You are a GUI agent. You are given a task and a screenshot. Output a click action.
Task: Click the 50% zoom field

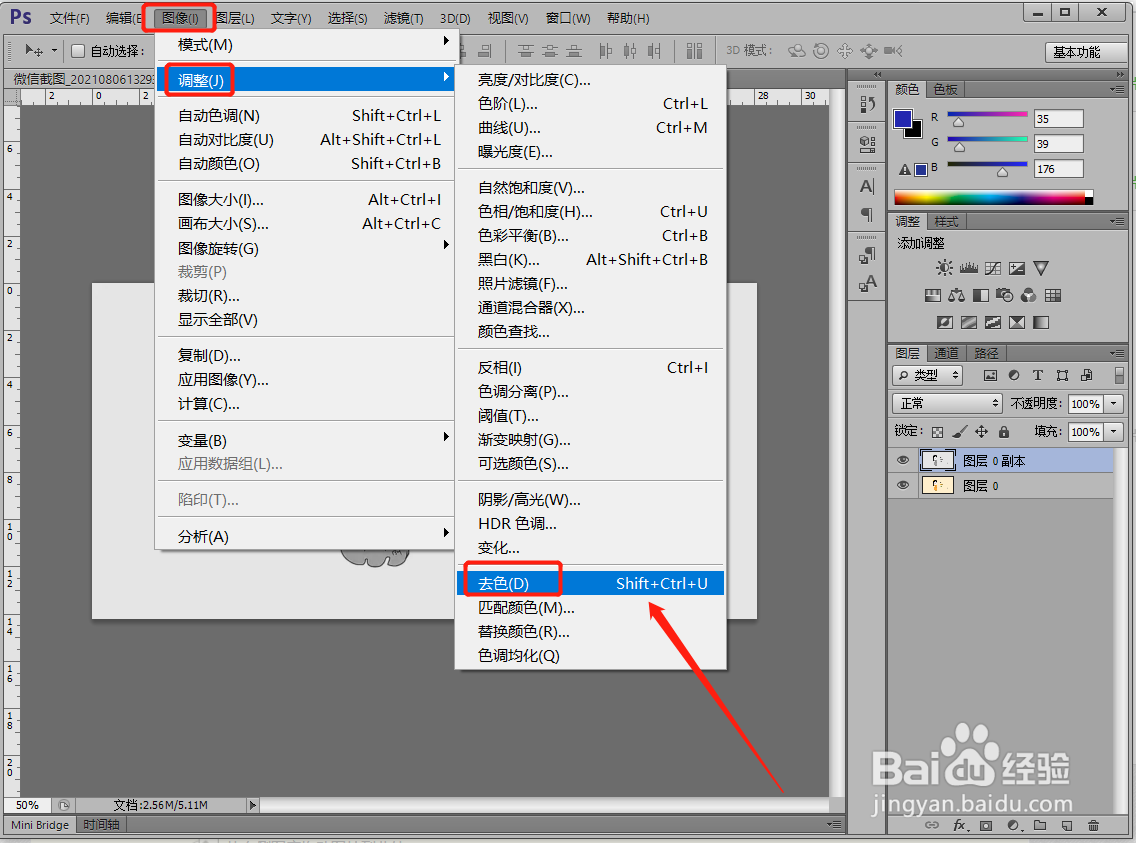28,805
